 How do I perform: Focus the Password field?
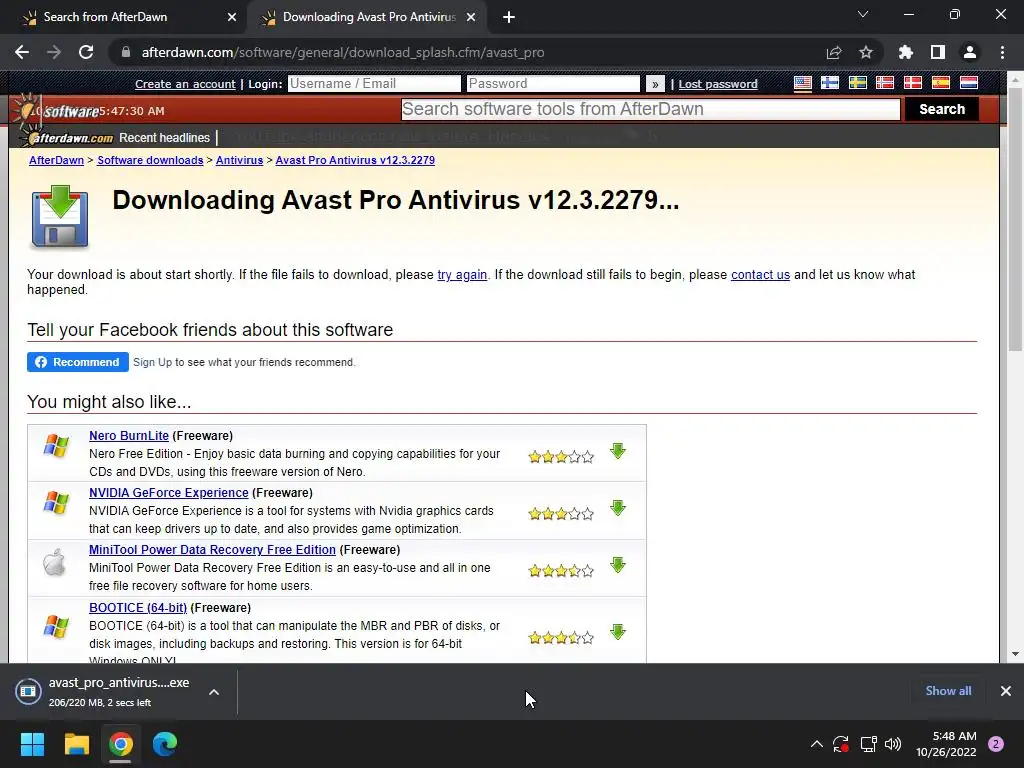pos(553,84)
